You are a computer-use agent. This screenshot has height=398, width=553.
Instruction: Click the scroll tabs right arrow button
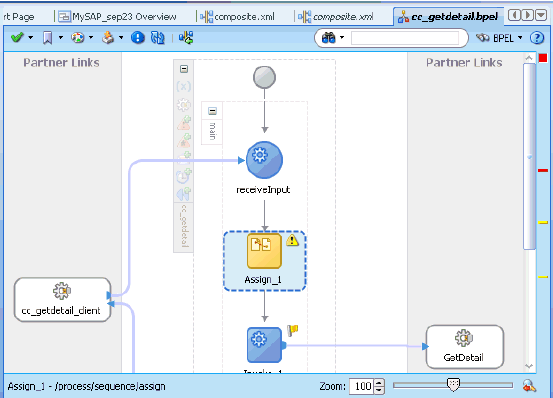pyautogui.click(x=528, y=15)
